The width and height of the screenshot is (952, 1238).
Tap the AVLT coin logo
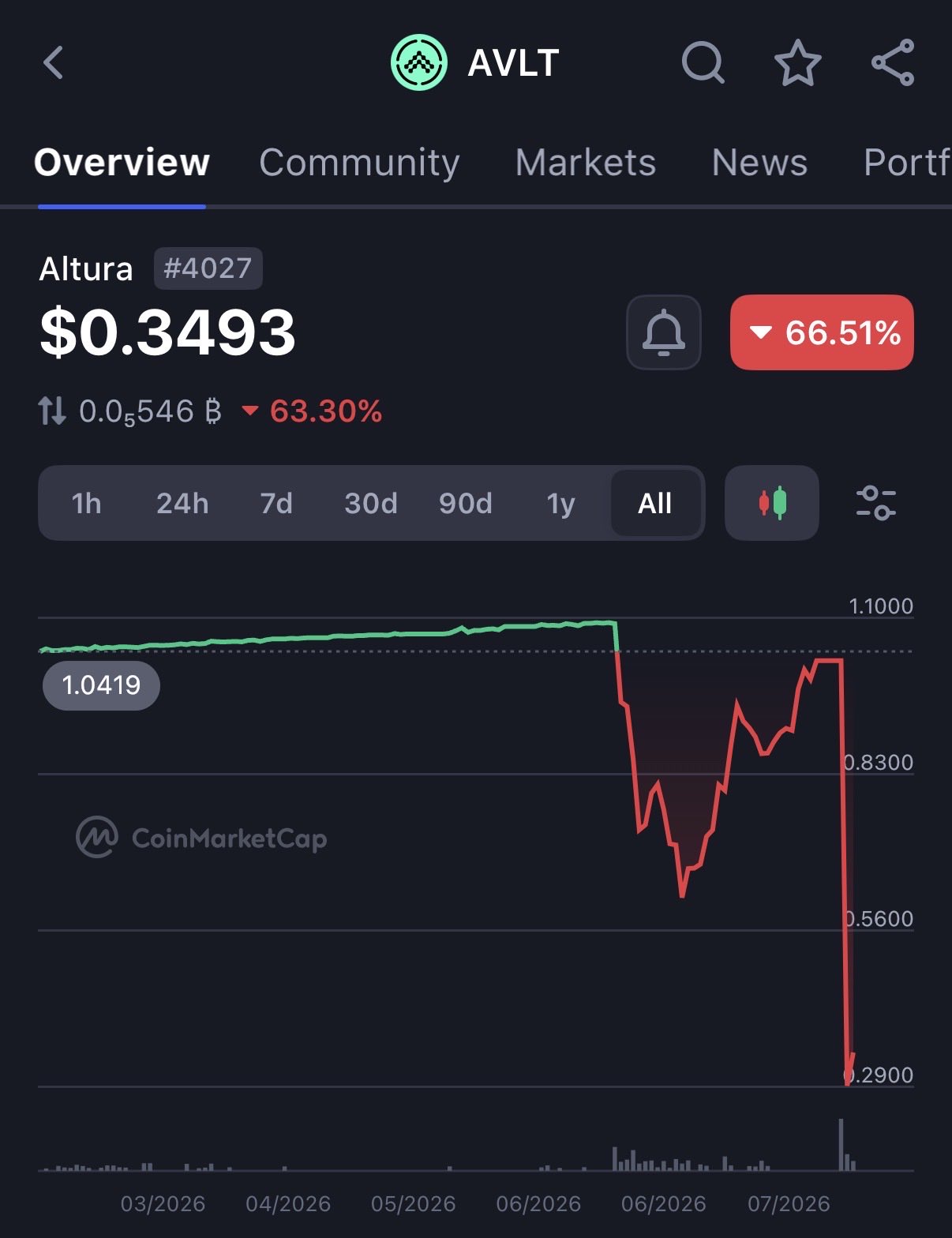click(x=419, y=62)
